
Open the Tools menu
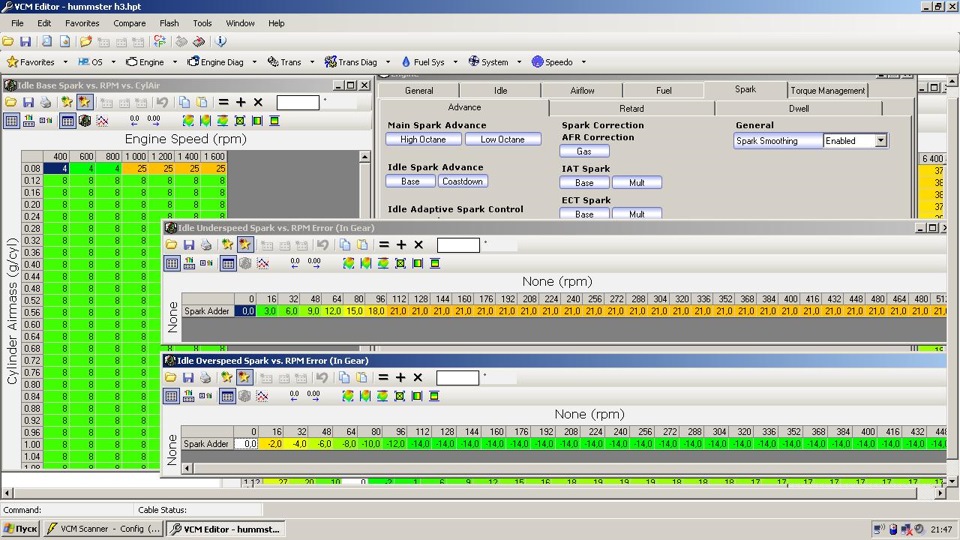(202, 23)
